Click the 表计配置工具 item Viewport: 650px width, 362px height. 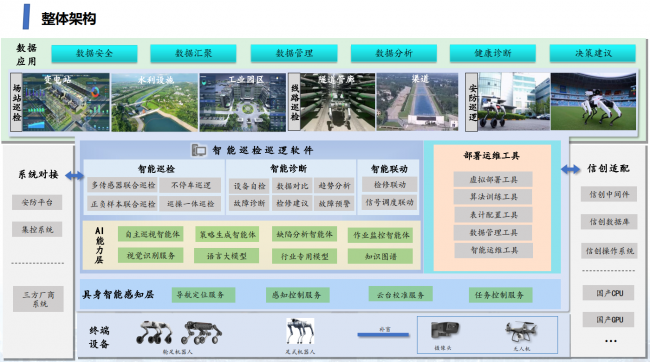pyautogui.click(x=493, y=215)
